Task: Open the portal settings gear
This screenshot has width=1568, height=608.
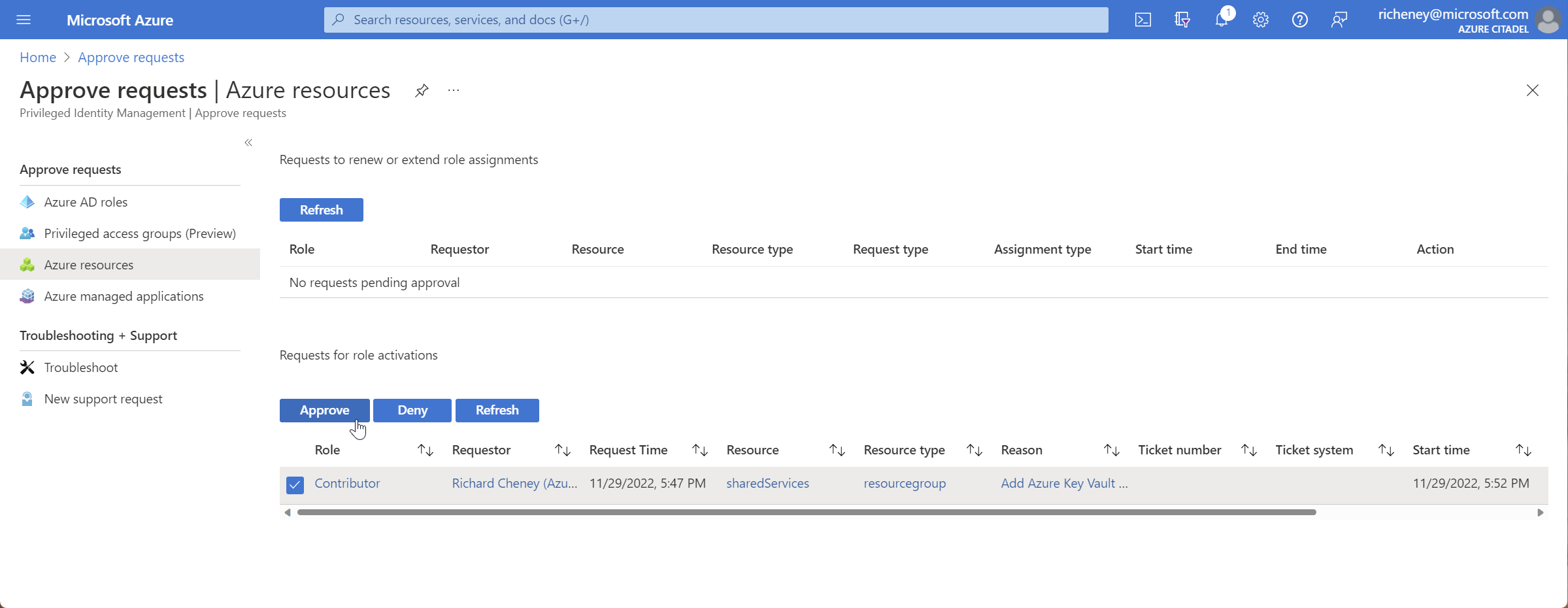Action: click(1260, 20)
